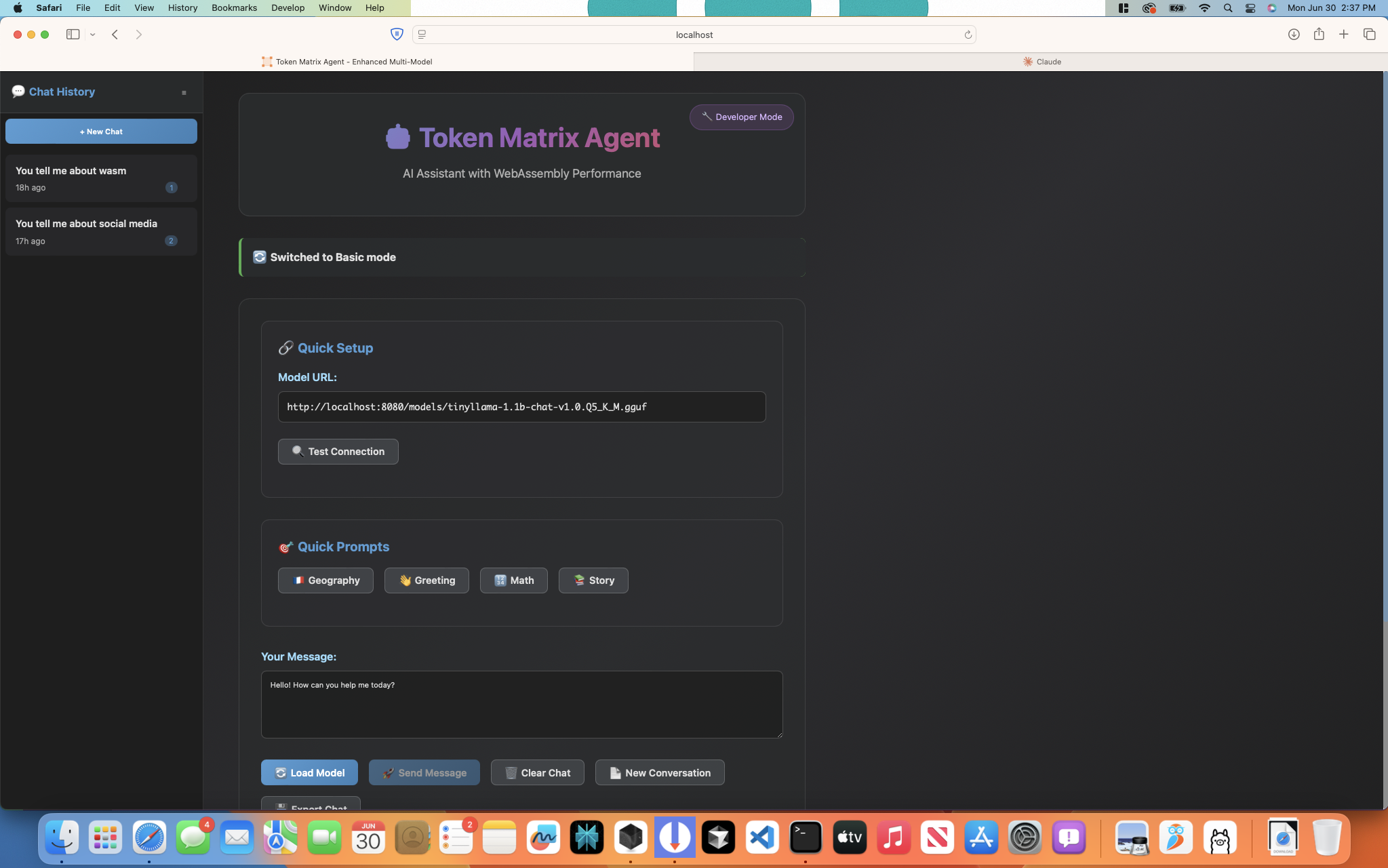This screenshot has height=868, width=1388.
Task: Open Wi-Fi status menu
Action: 1204,8
